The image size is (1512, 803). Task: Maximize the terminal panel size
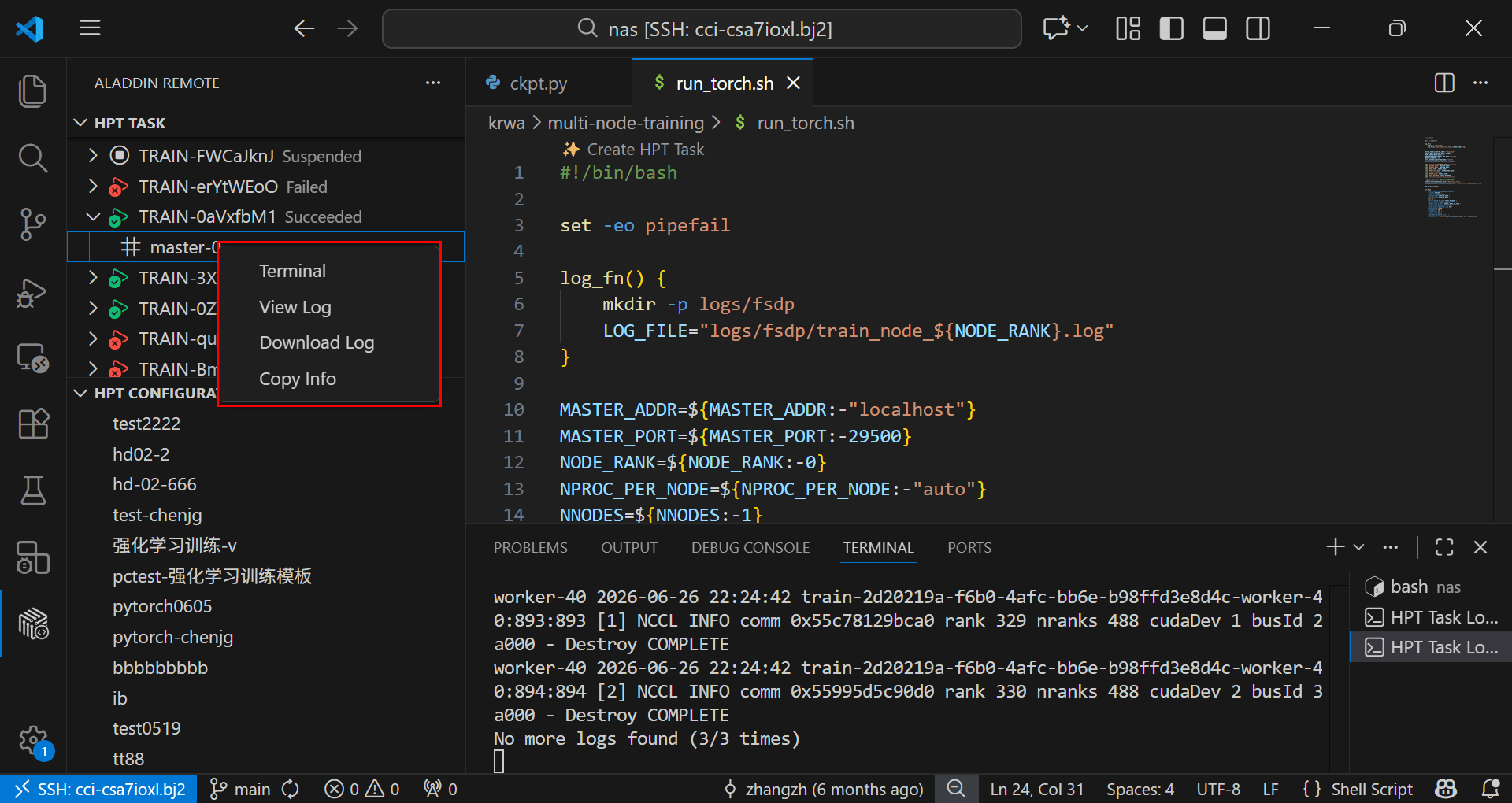[1444, 547]
